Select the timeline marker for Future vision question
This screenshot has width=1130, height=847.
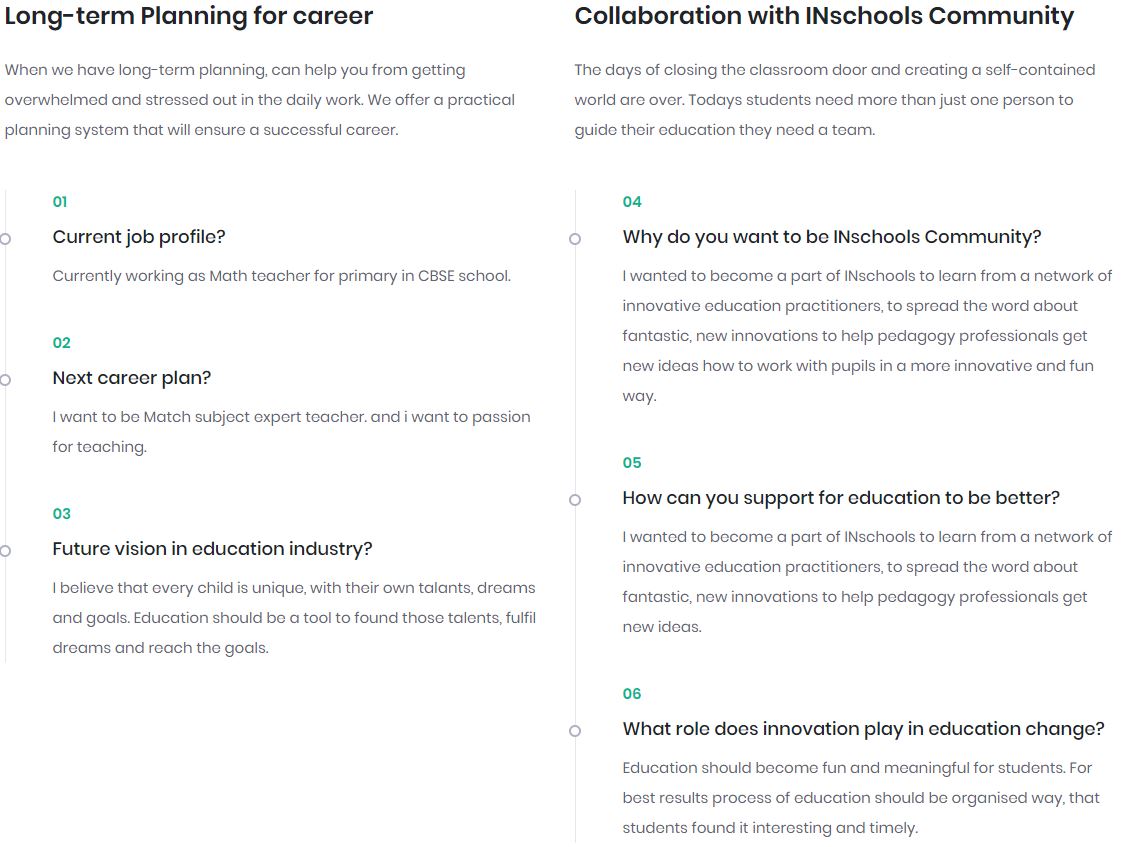pyautogui.click(x=5, y=551)
